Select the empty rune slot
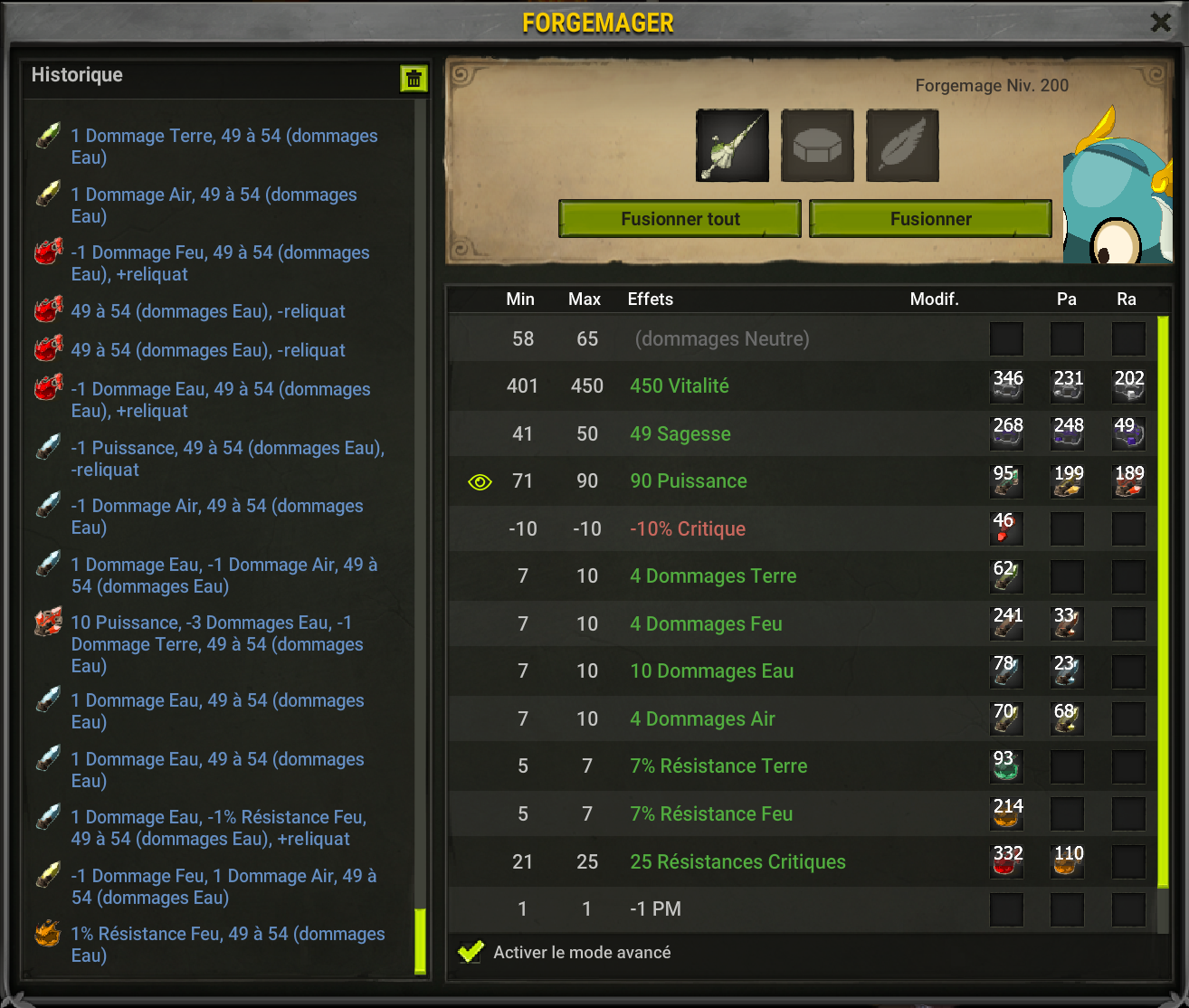 pos(818,146)
